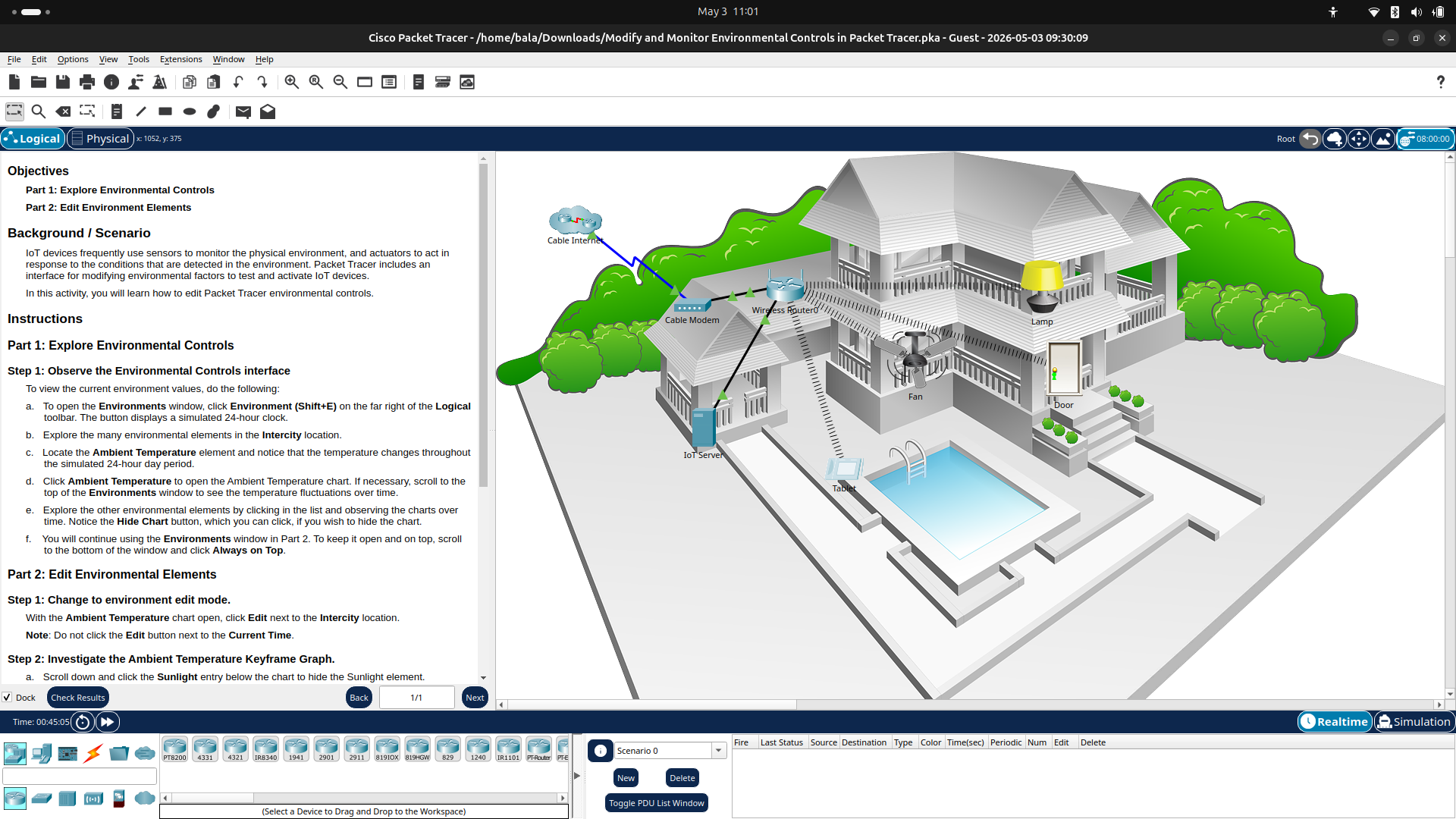Click the device list horizontal scrollbar

(x=212, y=798)
